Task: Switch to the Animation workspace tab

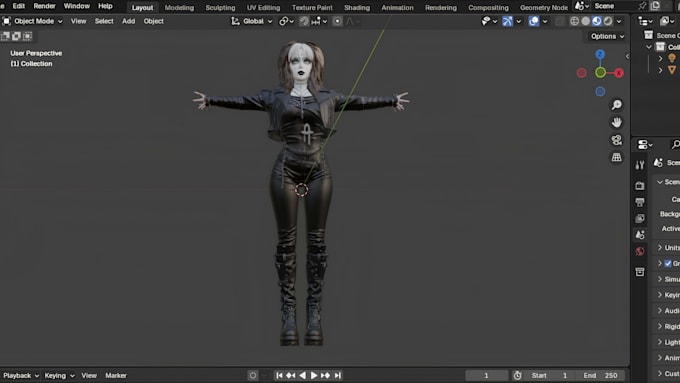Action: click(397, 7)
